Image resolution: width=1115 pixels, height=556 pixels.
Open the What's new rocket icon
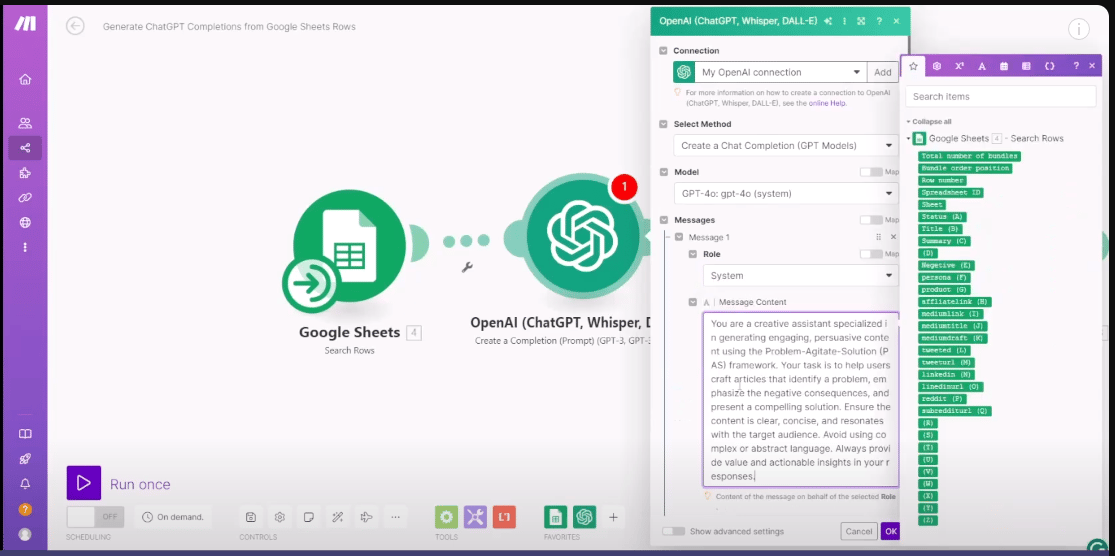25,459
